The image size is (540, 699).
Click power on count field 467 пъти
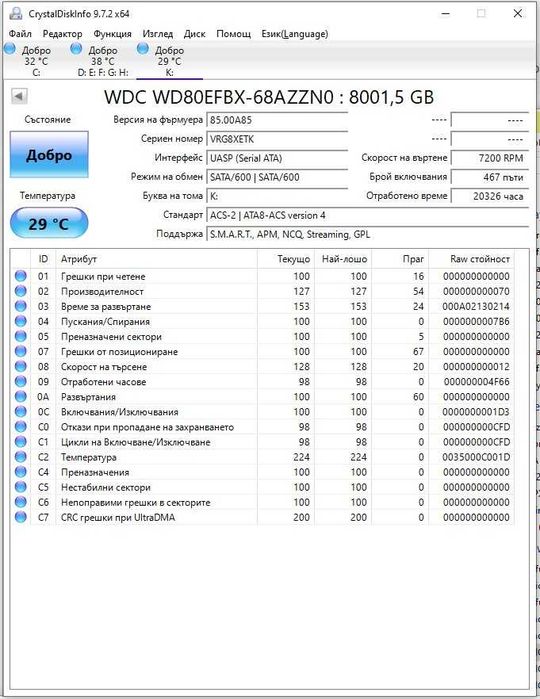click(490, 177)
